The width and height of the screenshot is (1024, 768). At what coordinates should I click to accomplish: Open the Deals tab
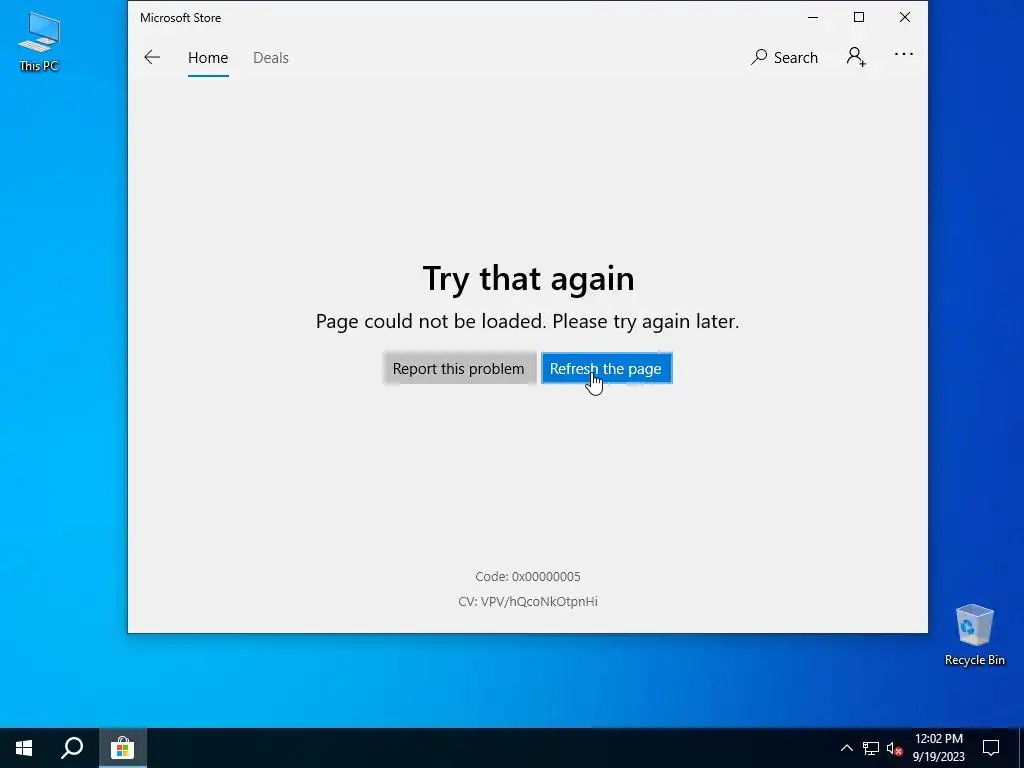click(270, 57)
